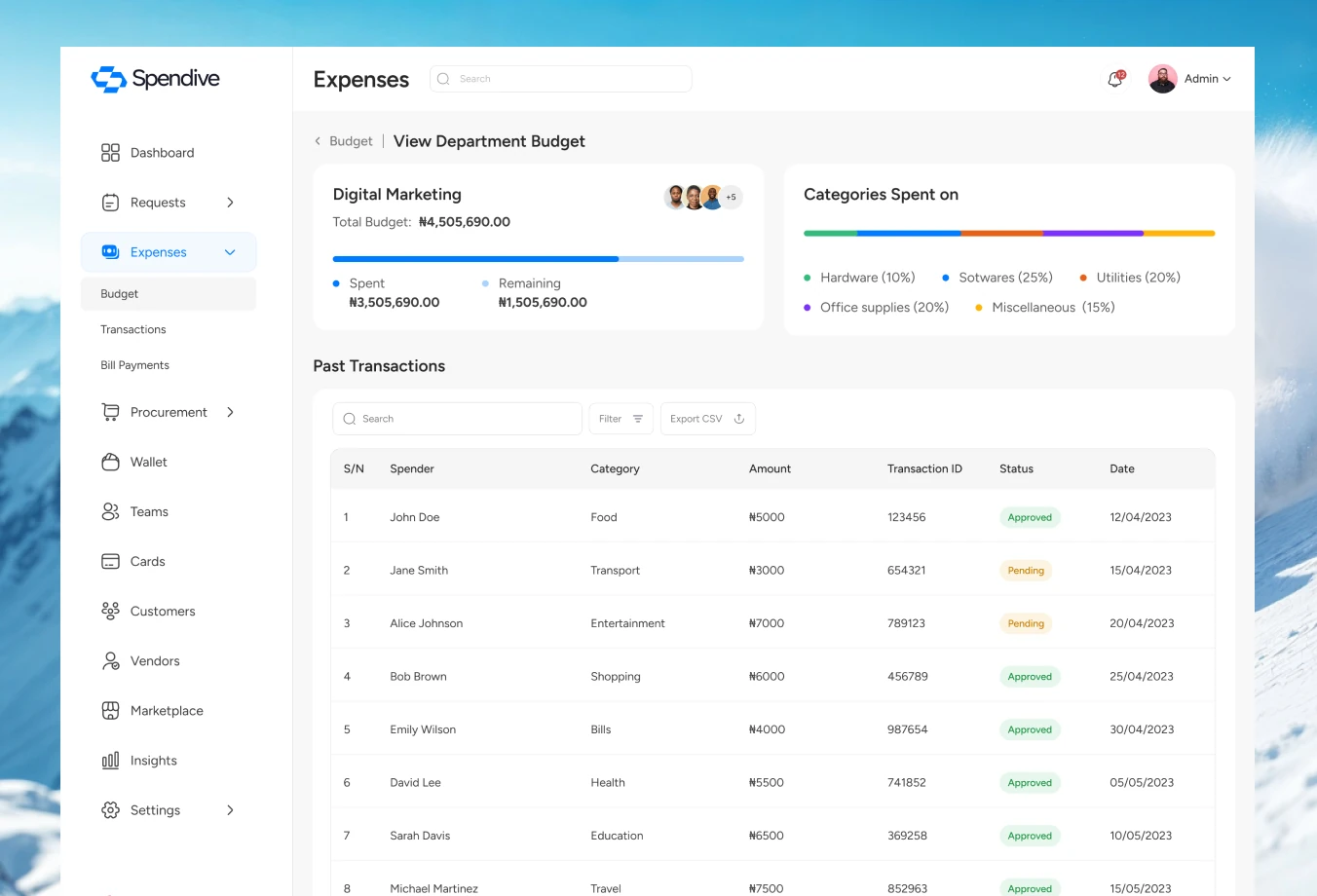The height and width of the screenshot is (896, 1317).
Task: Select Budget in Expenses submenu
Action: (x=169, y=293)
